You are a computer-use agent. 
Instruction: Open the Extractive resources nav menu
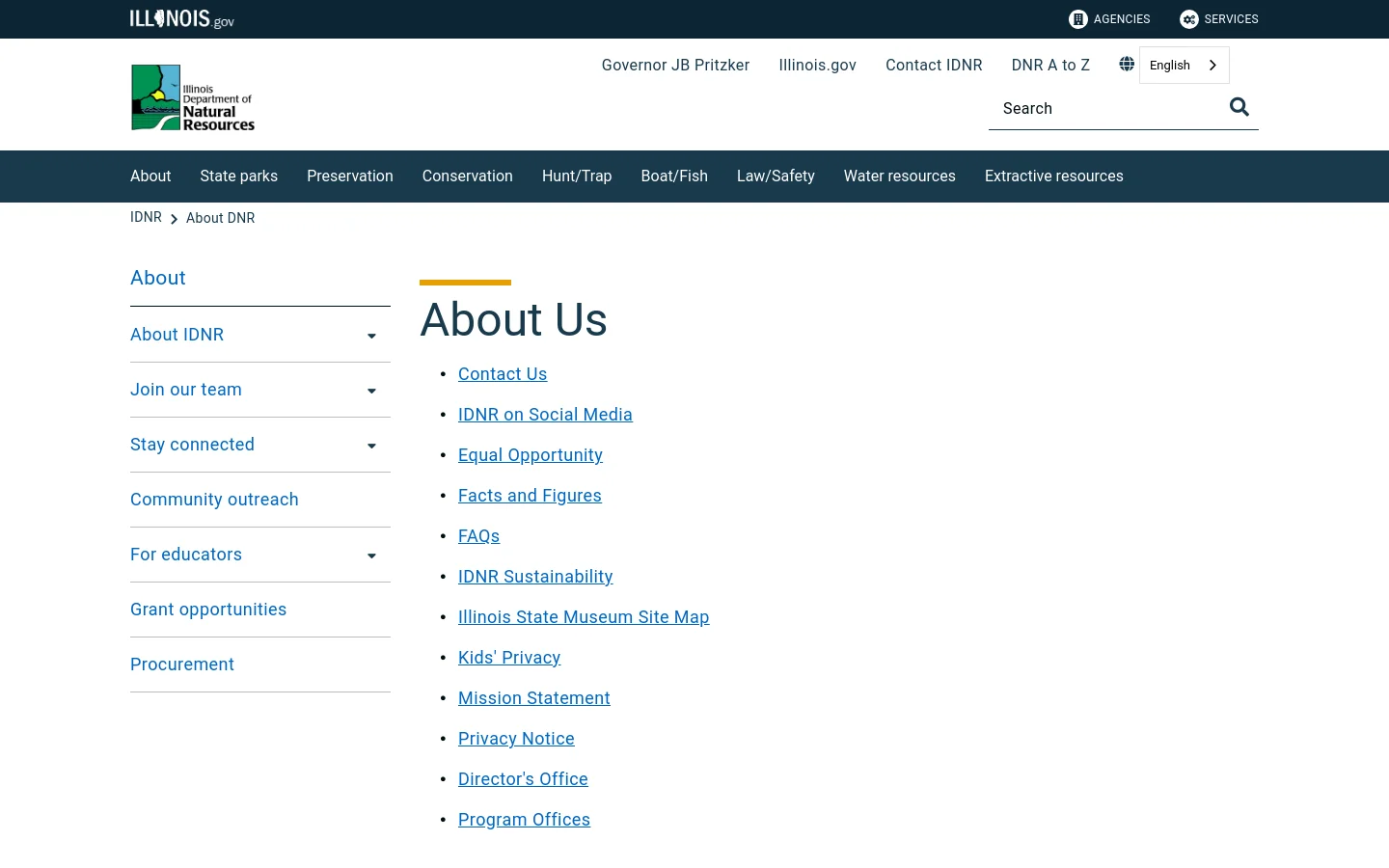pyautogui.click(x=1054, y=176)
